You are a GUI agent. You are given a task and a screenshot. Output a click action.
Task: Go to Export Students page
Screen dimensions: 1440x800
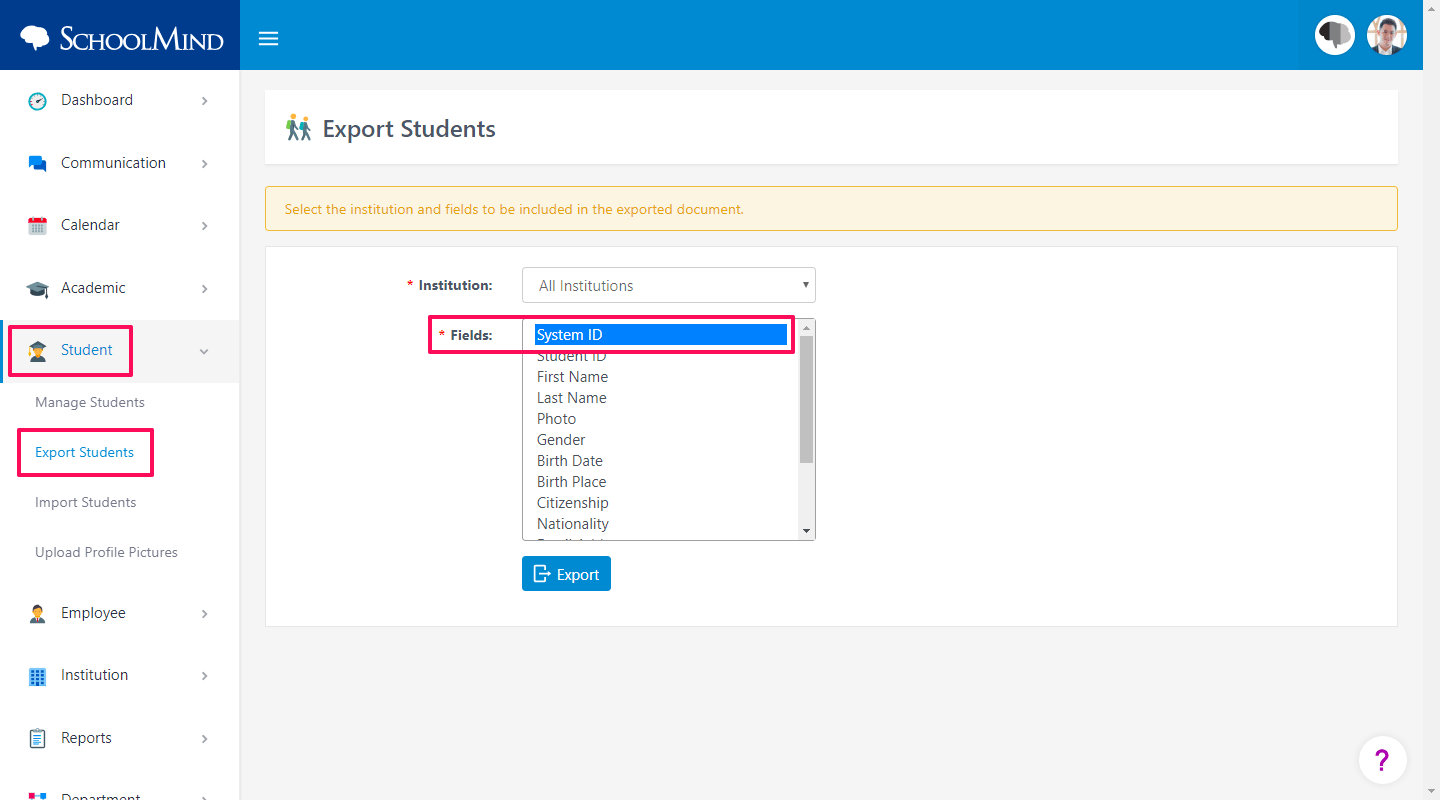coord(85,452)
